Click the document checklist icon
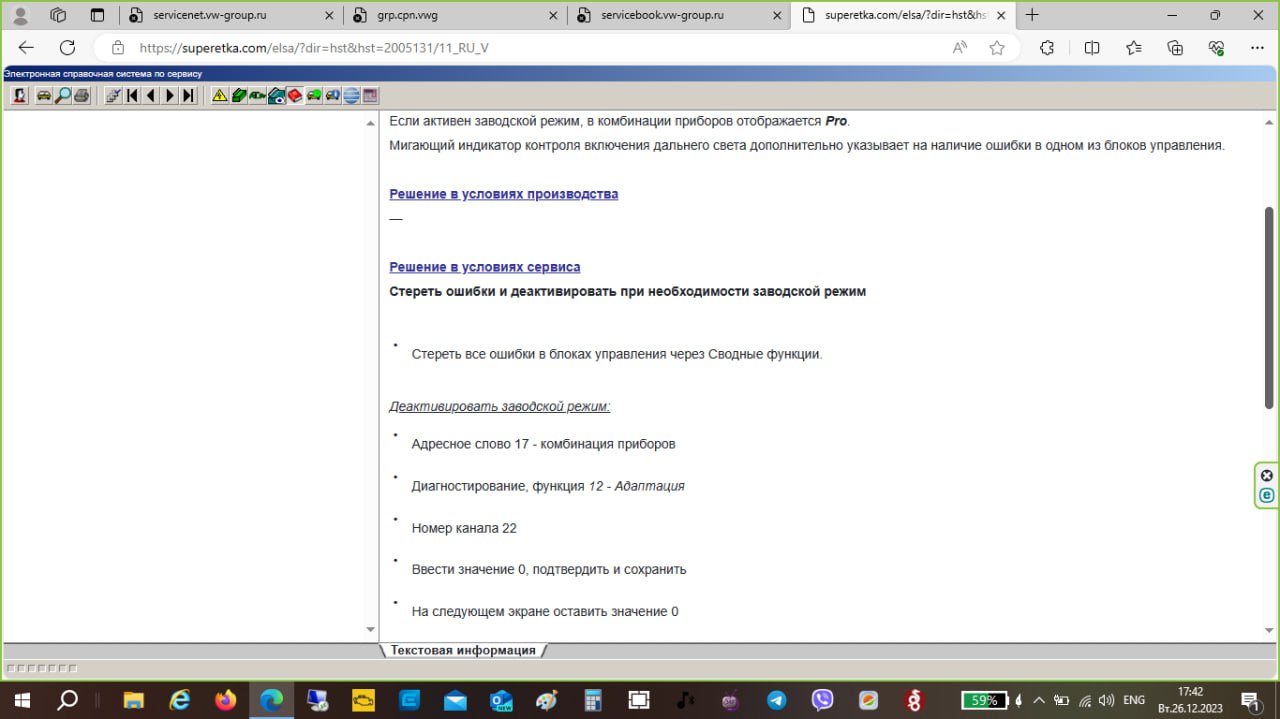This screenshot has width=1280, height=719. pyautogui.click(x=113, y=95)
